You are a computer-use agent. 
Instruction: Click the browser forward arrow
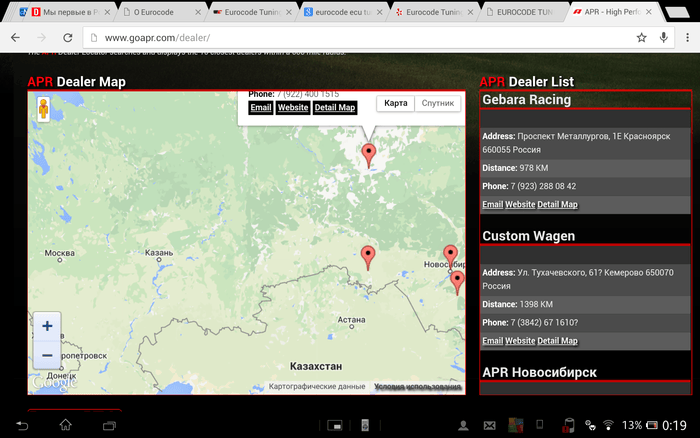coord(42,38)
